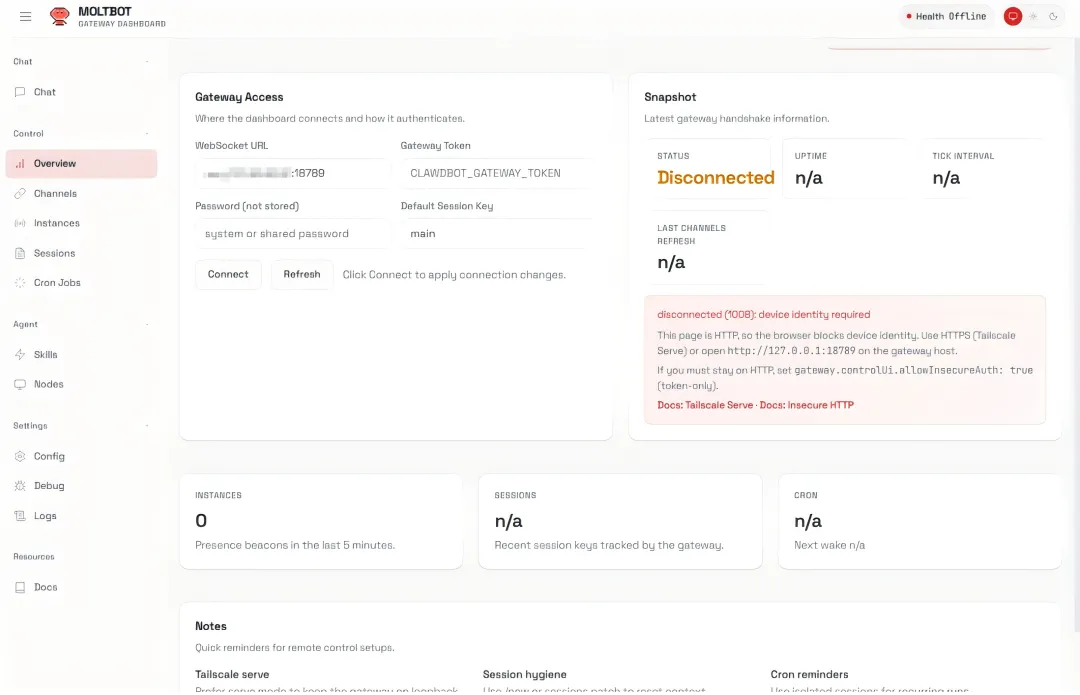Go to Channels page
Viewport: 1080px width, 695px height.
pyautogui.click(x=55, y=194)
